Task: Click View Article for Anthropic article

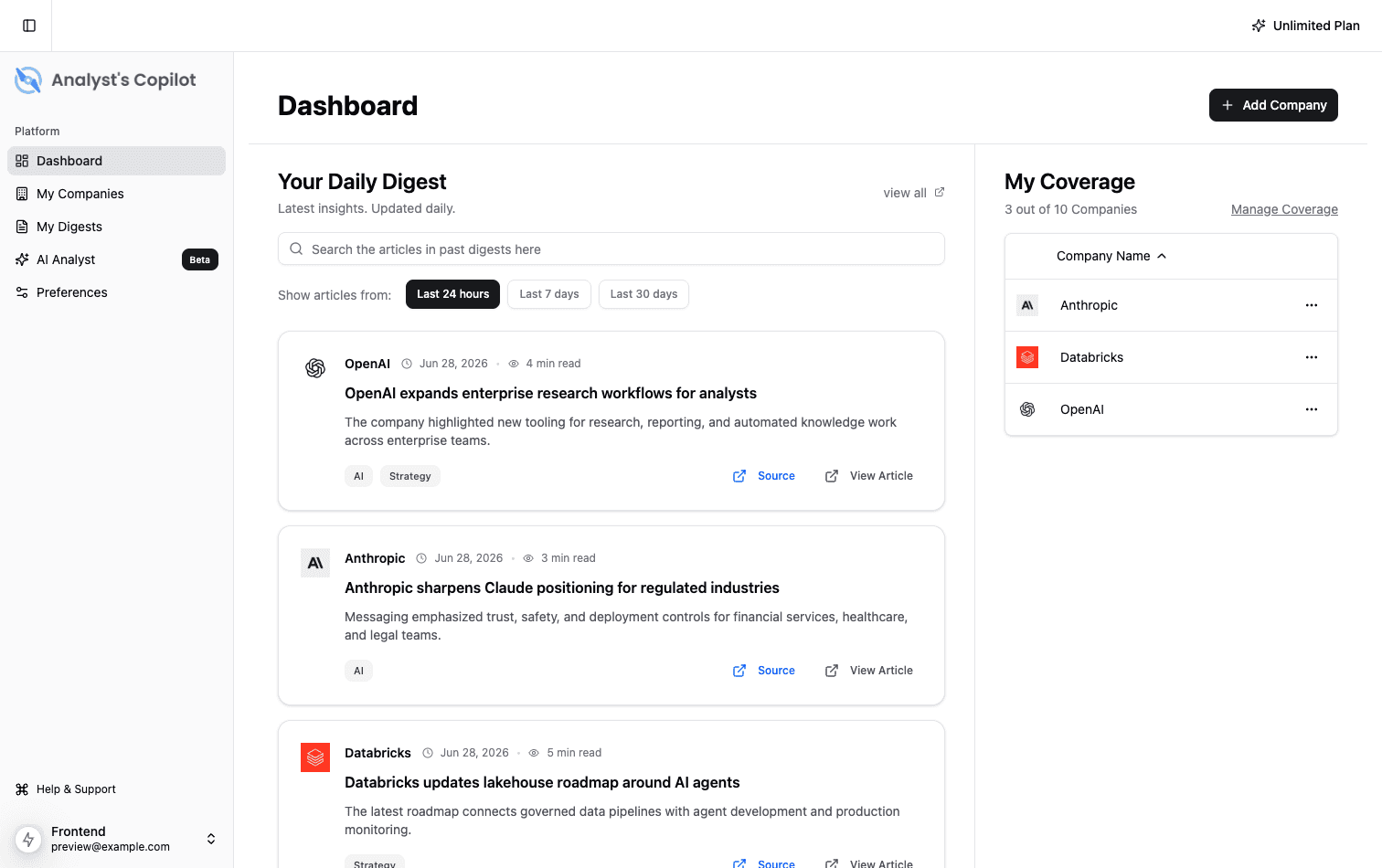Action: 869,671
